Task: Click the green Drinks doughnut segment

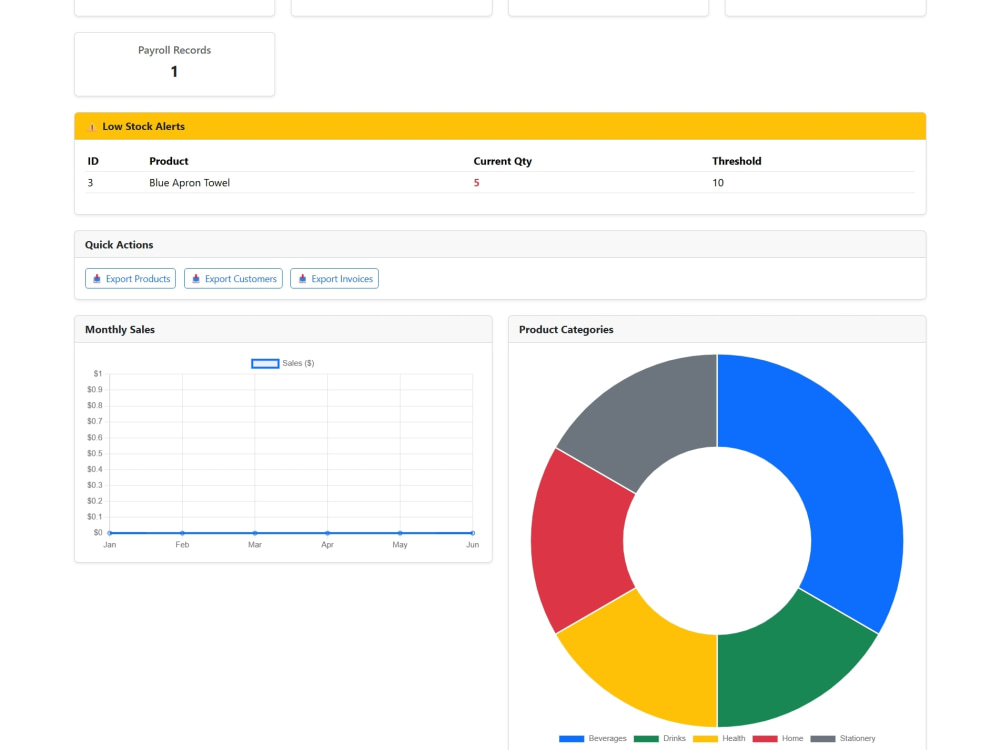Action: click(x=788, y=663)
